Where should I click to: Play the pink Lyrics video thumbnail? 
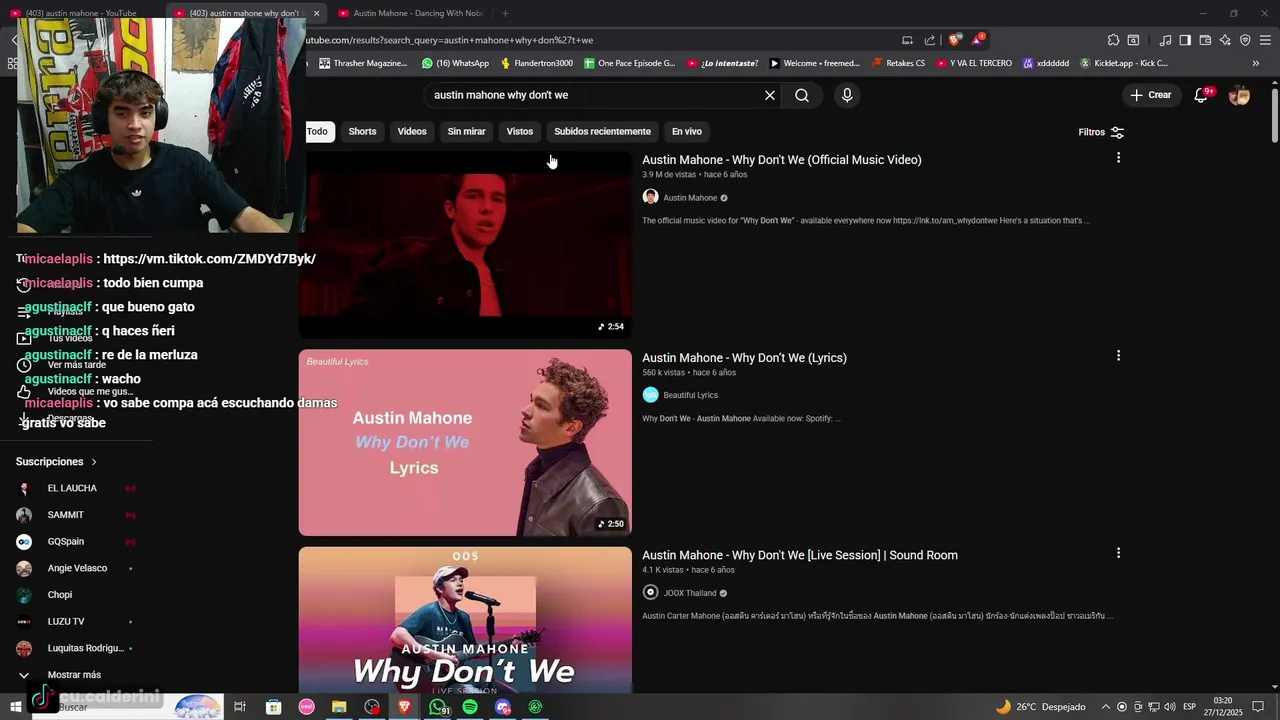[465, 442]
